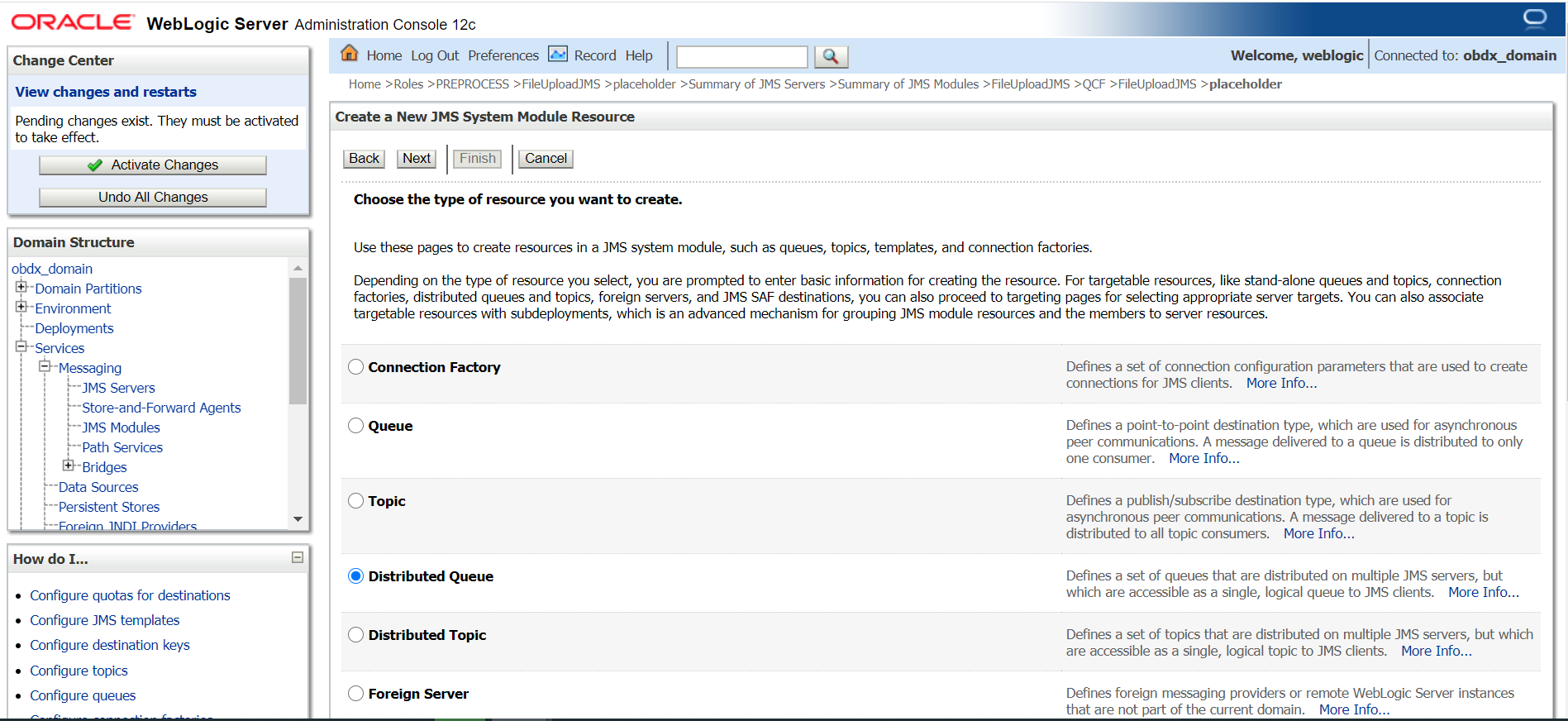Image resolution: width=1568 pixels, height=721 pixels.
Task: Select the Connection Factory radio button
Action: click(356, 367)
